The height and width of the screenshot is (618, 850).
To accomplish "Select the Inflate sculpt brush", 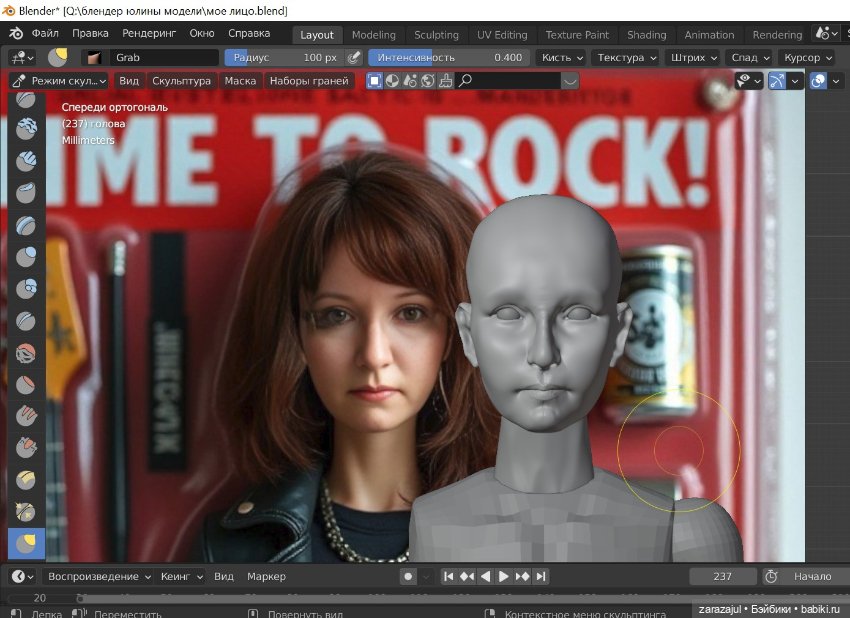I will coord(27,256).
